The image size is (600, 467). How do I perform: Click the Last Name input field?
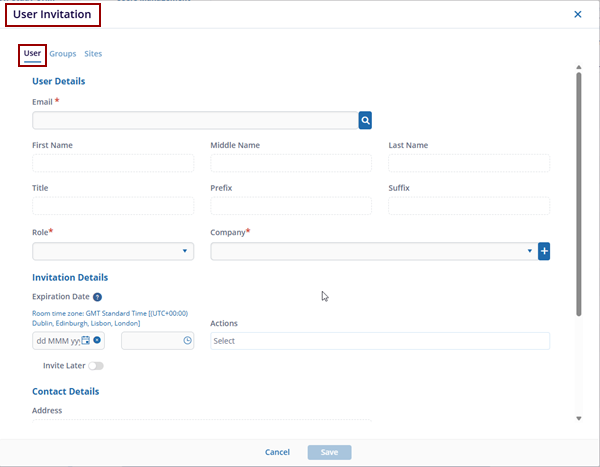coord(469,163)
